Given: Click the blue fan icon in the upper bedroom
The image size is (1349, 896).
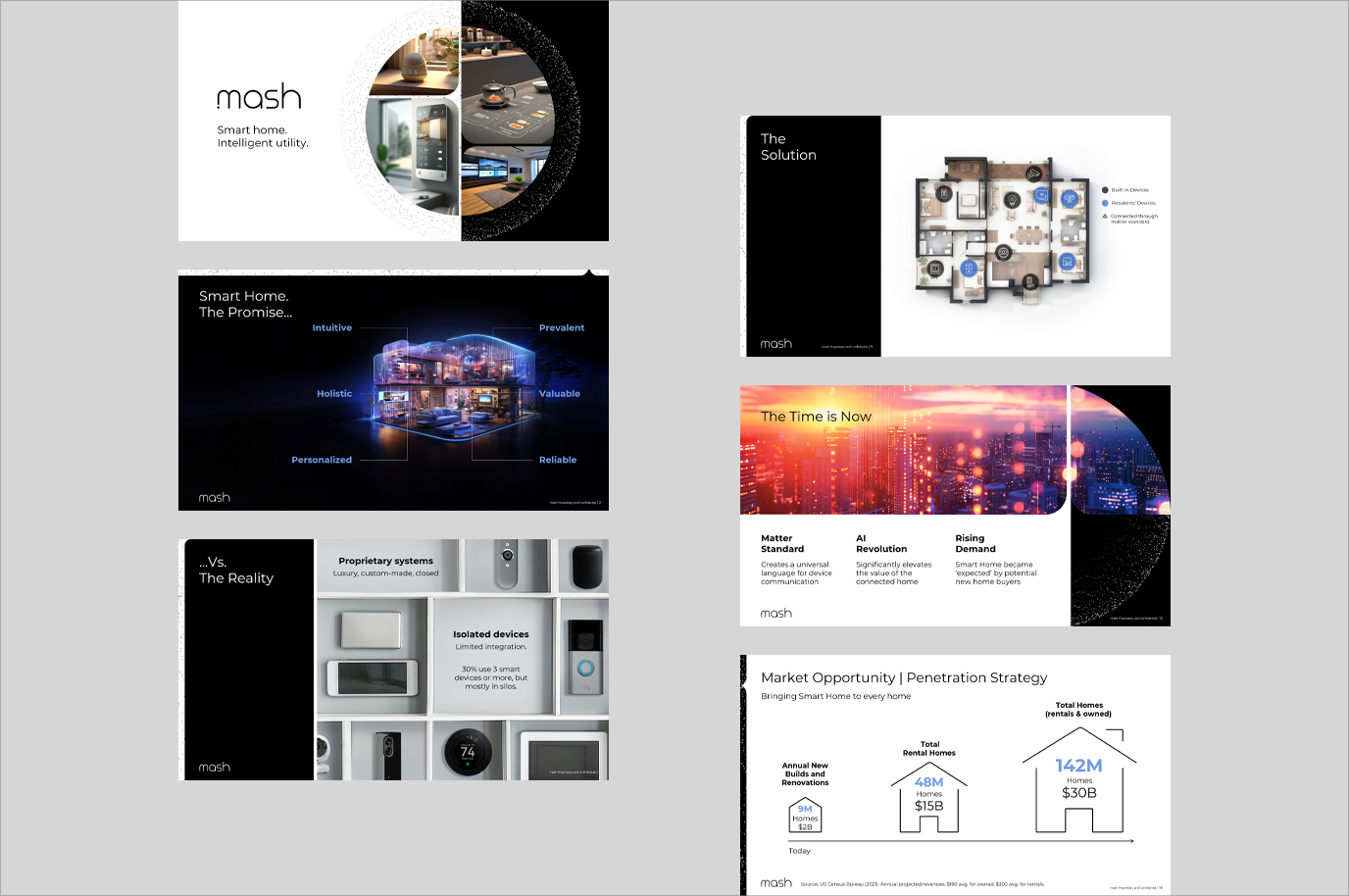Looking at the screenshot, I should click(1070, 199).
